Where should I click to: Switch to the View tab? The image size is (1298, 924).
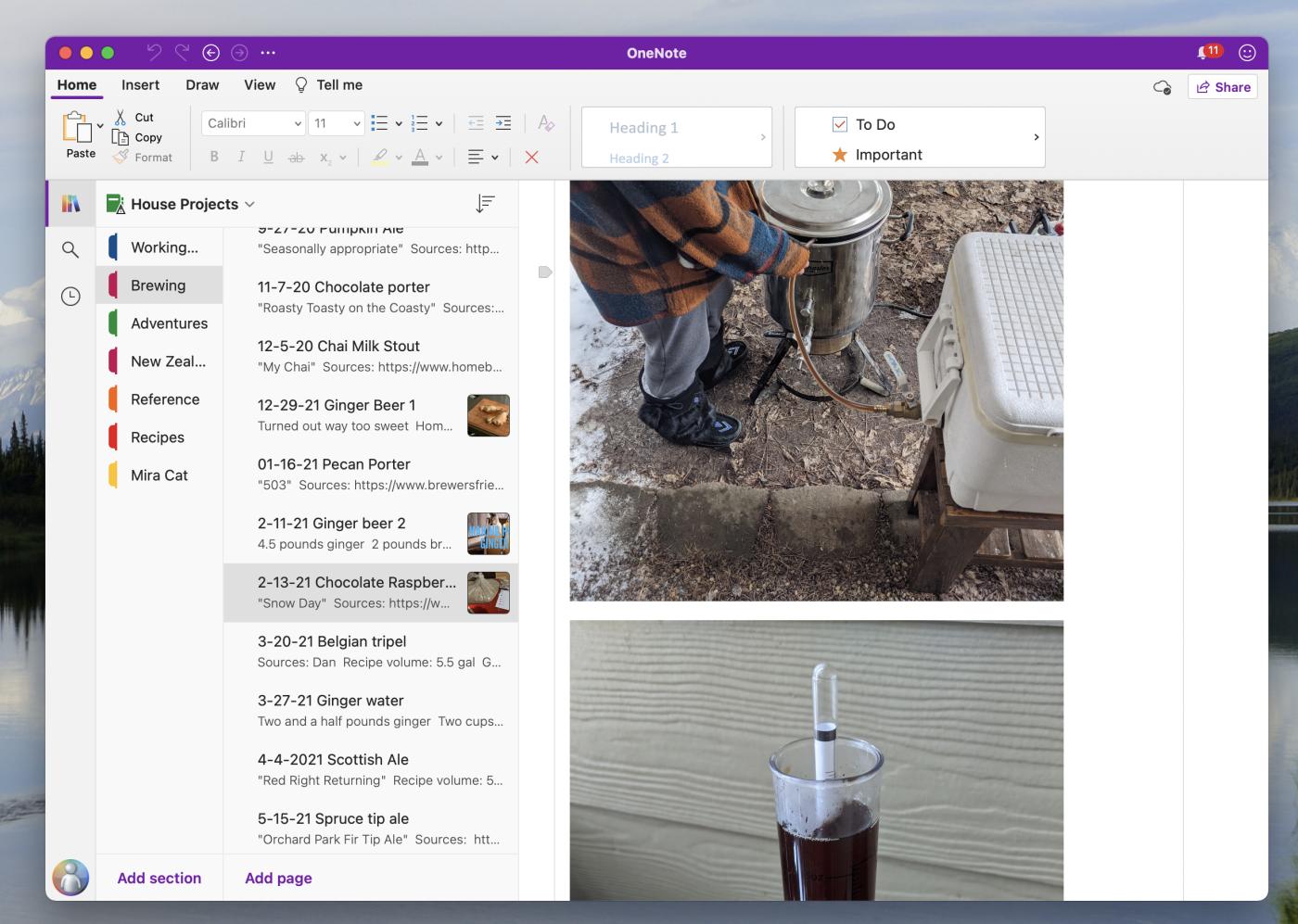[x=260, y=84]
